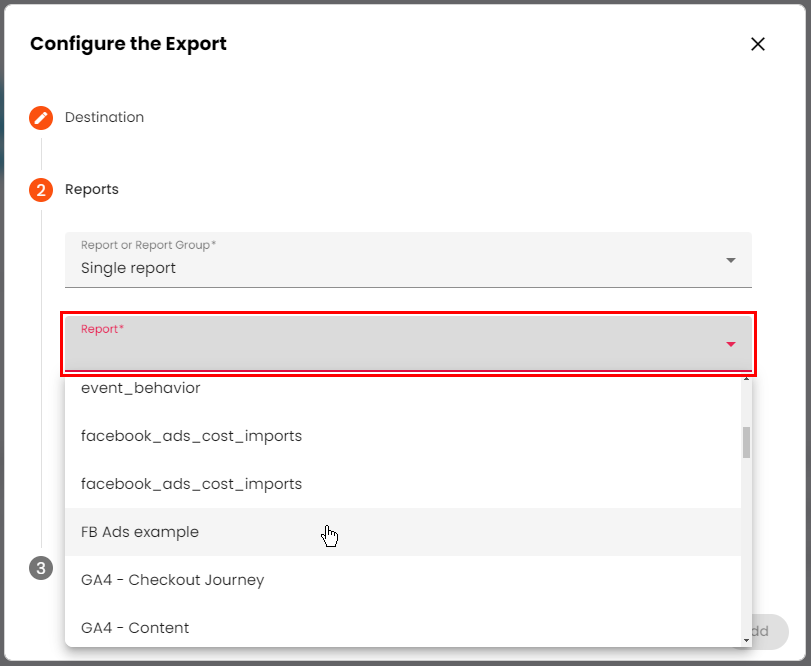The height and width of the screenshot is (666, 811).
Task: Click the list scrollbar down arrow
Action: click(x=746, y=640)
